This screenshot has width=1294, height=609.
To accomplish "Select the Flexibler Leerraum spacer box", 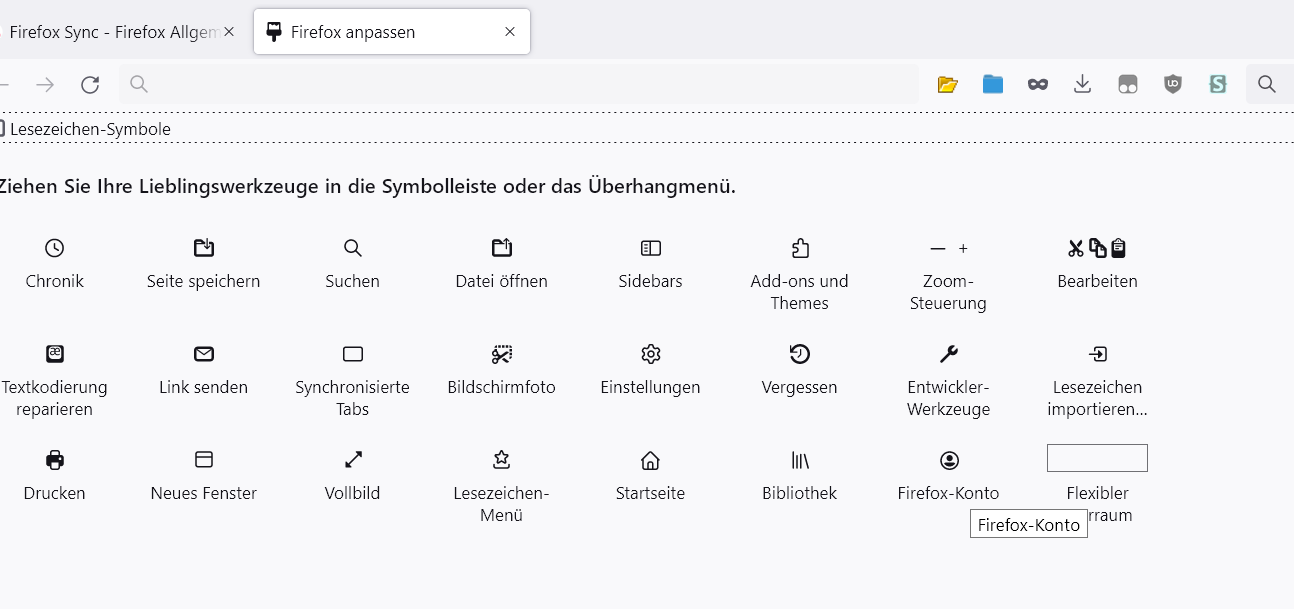I will coord(1097,458).
